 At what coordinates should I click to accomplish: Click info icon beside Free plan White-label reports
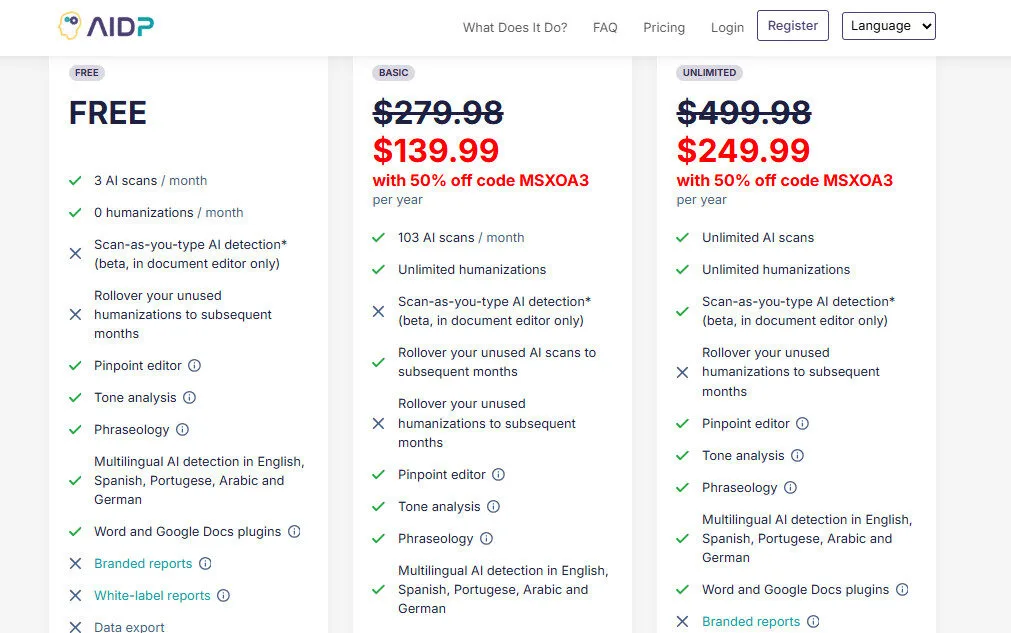[224, 596]
